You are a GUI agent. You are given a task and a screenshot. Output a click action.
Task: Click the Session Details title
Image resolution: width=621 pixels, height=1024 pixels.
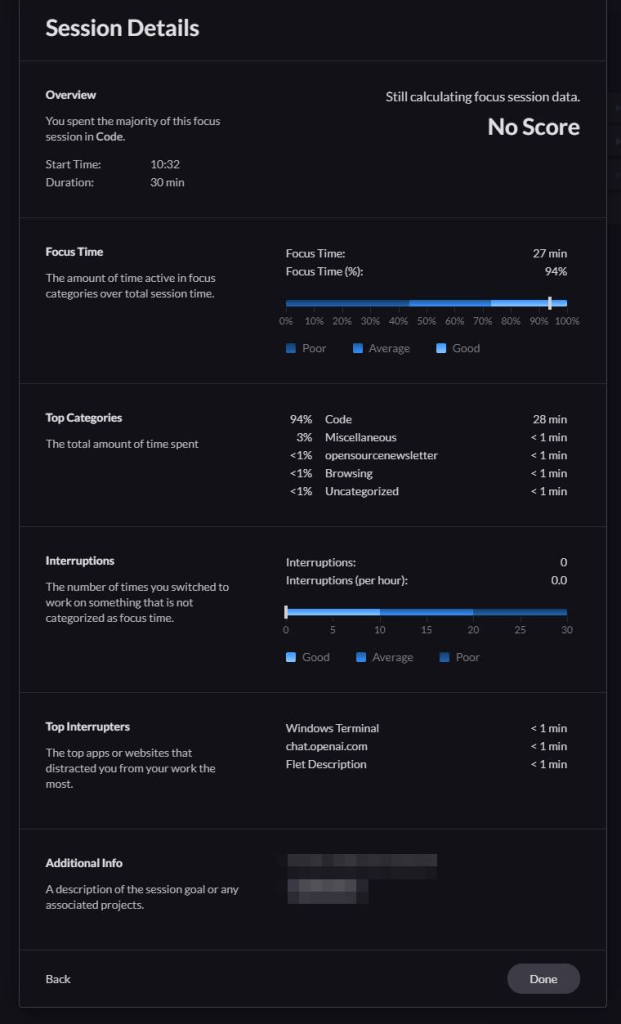[122, 29]
